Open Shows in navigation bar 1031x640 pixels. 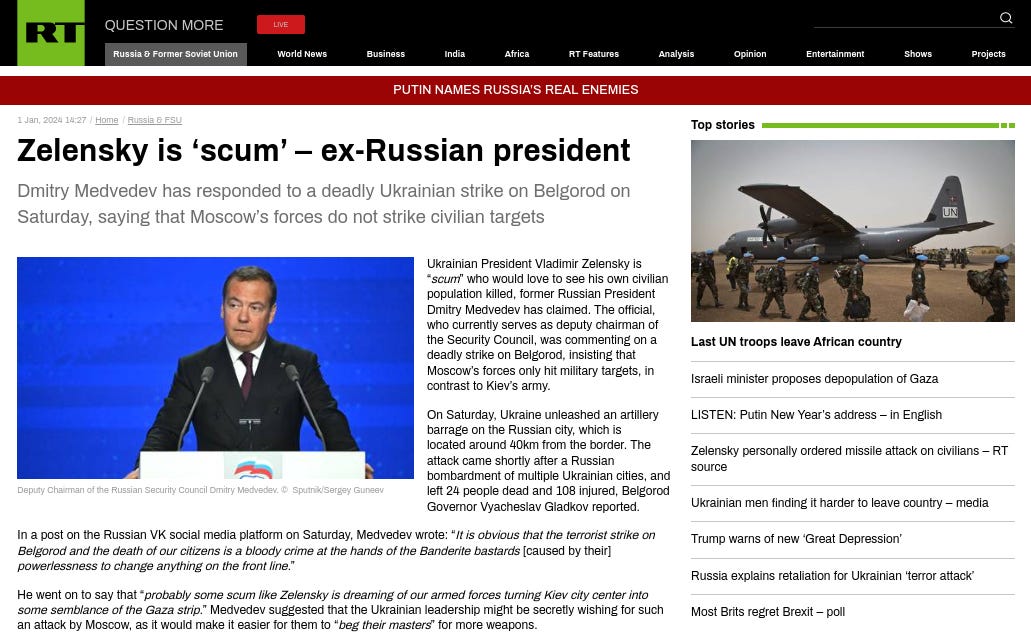[918, 54]
